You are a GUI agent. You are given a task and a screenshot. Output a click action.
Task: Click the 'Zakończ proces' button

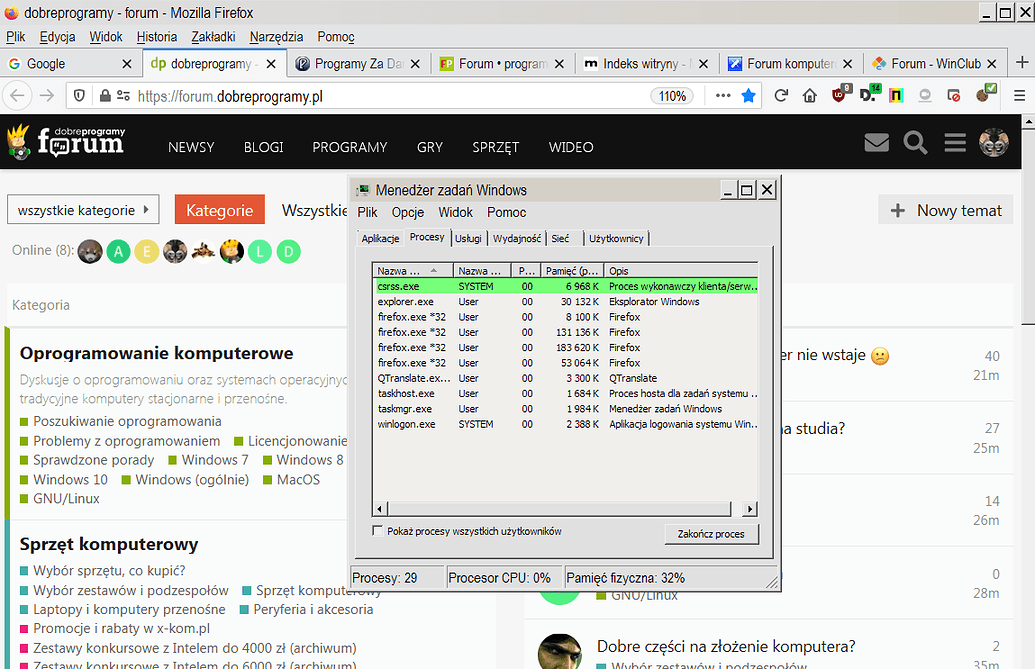(711, 534)
